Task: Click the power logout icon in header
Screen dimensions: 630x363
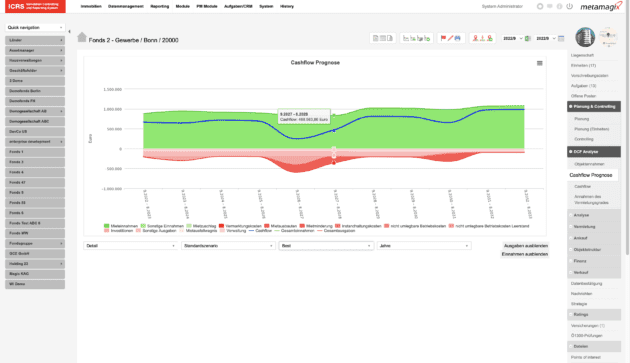Action: click(569, 6)
